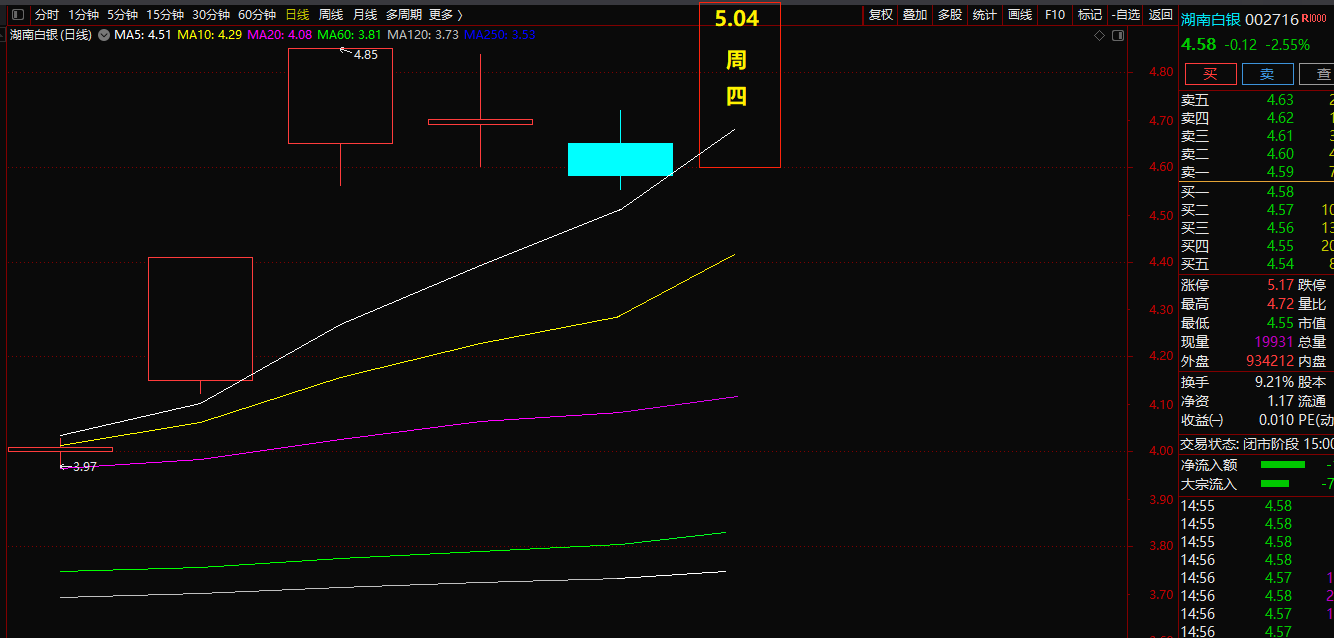Click the 查 query button

pyautogui.click(x=1318, y=74)
